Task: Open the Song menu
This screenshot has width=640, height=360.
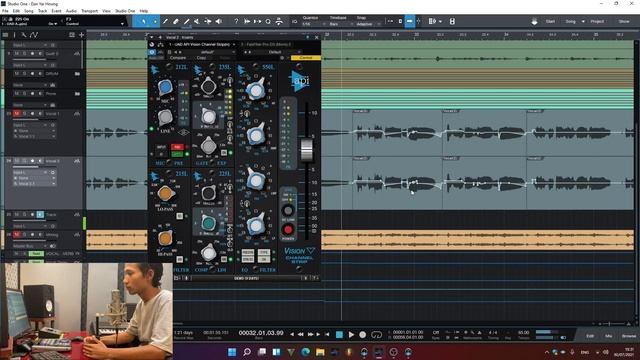Action: pyautogui.click(x=29, y=11)
